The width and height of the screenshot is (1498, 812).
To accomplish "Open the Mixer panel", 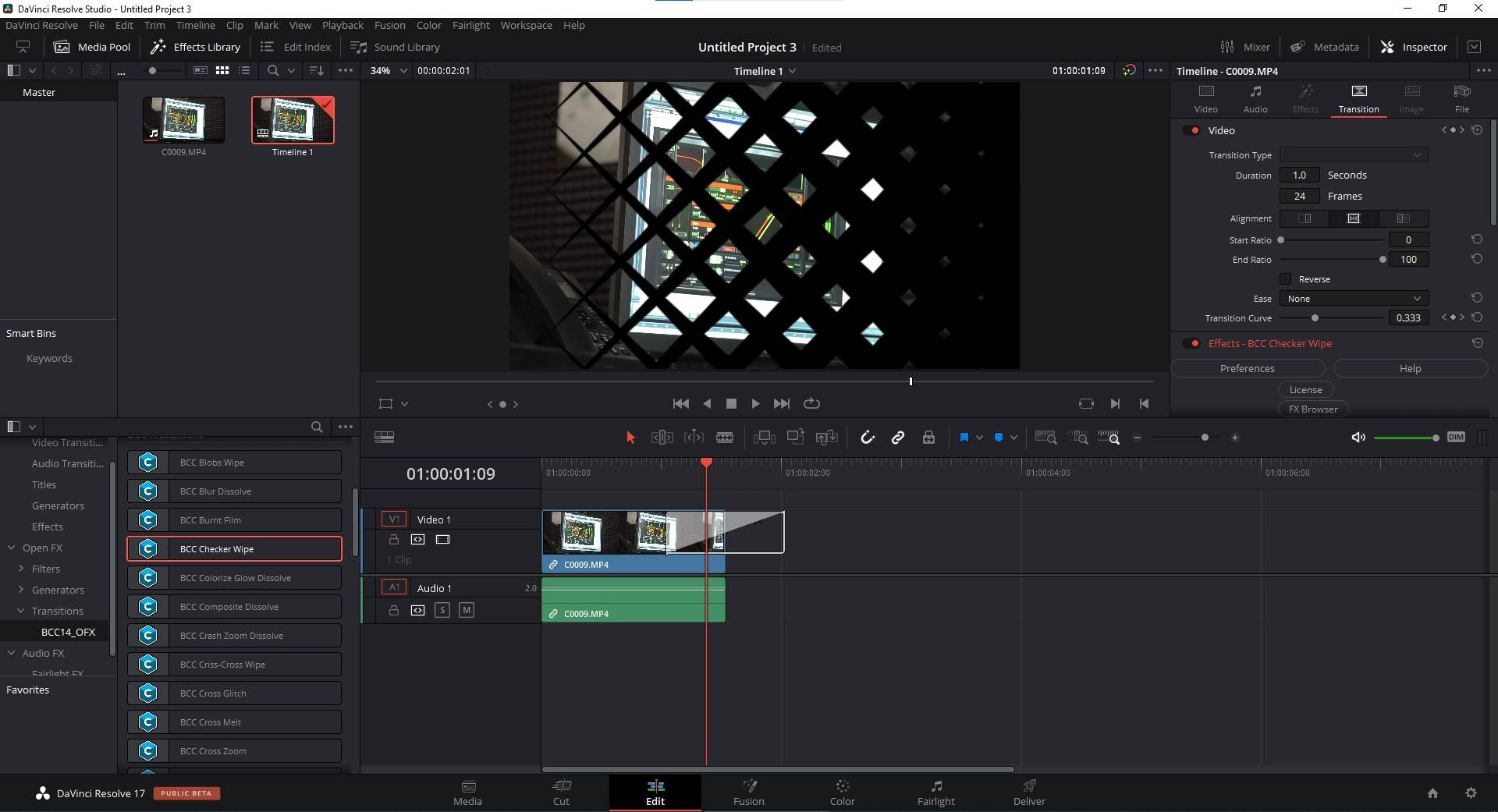I will click(1244, 47).
